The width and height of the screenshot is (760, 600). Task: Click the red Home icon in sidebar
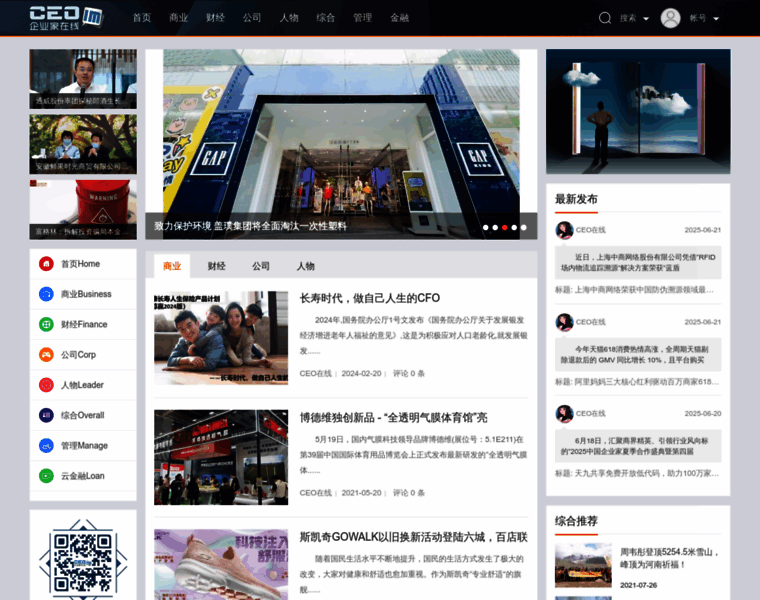(46, 264)
